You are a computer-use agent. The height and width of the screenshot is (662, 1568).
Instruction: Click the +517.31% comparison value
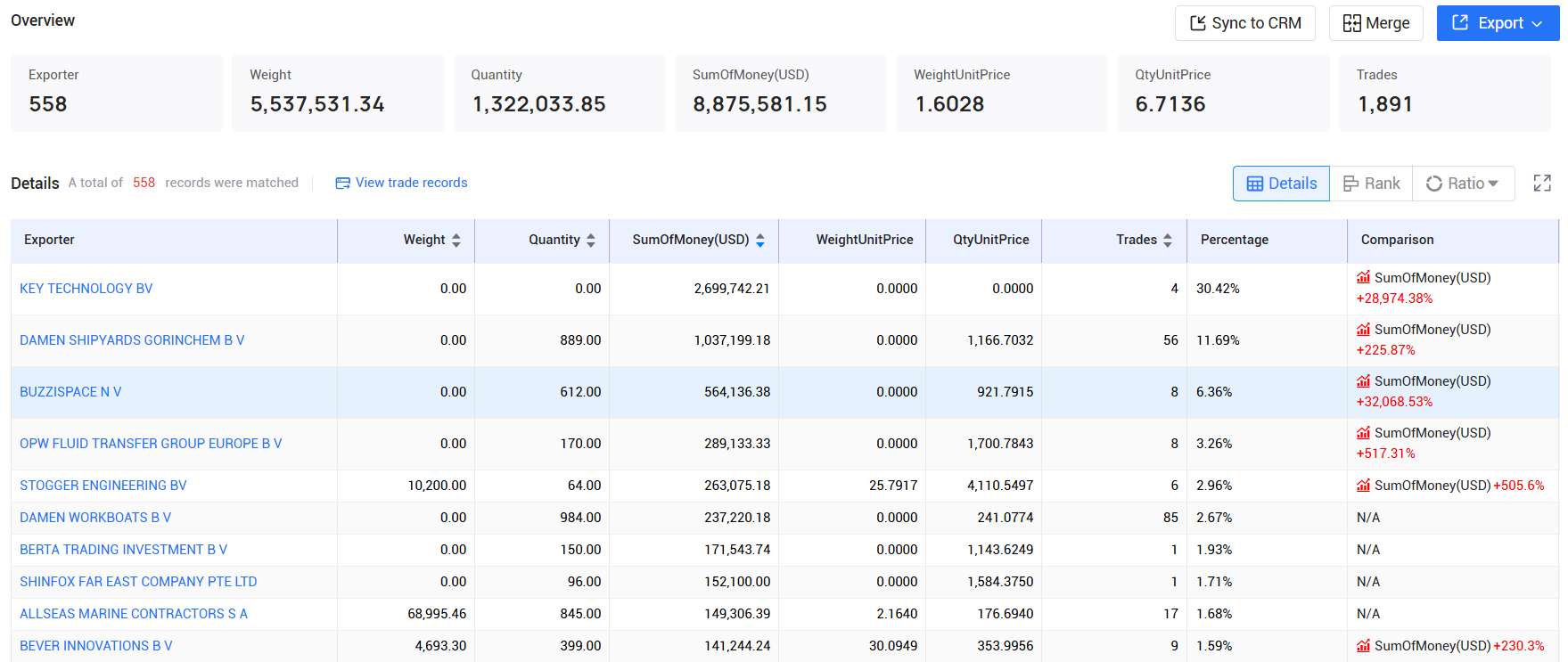(x=1386, y=454)
